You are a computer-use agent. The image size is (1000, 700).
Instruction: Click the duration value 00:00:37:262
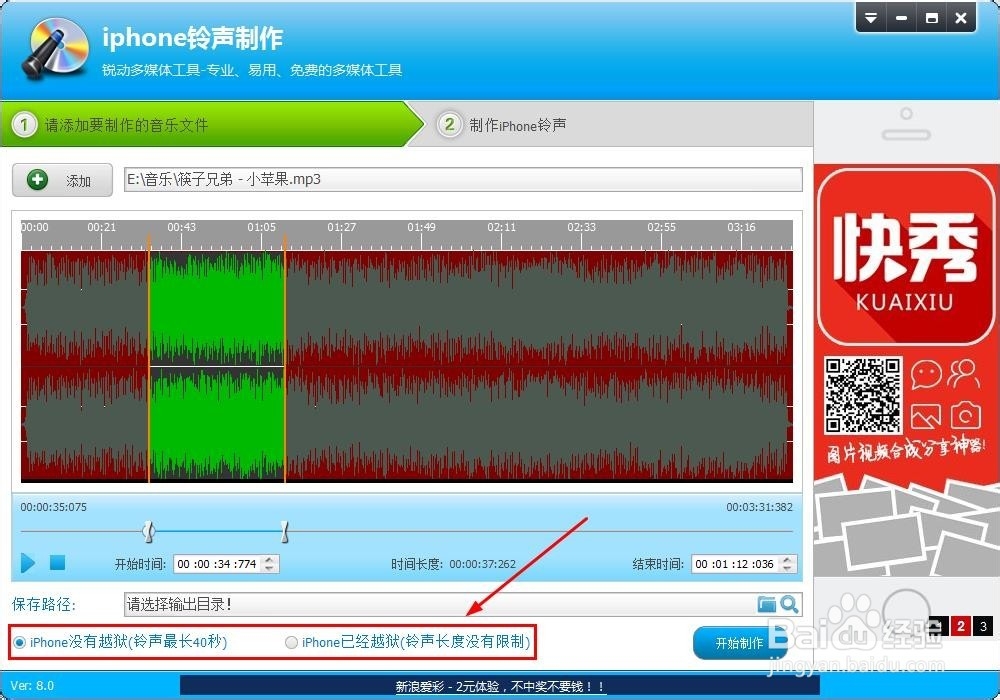coord(482,564)
